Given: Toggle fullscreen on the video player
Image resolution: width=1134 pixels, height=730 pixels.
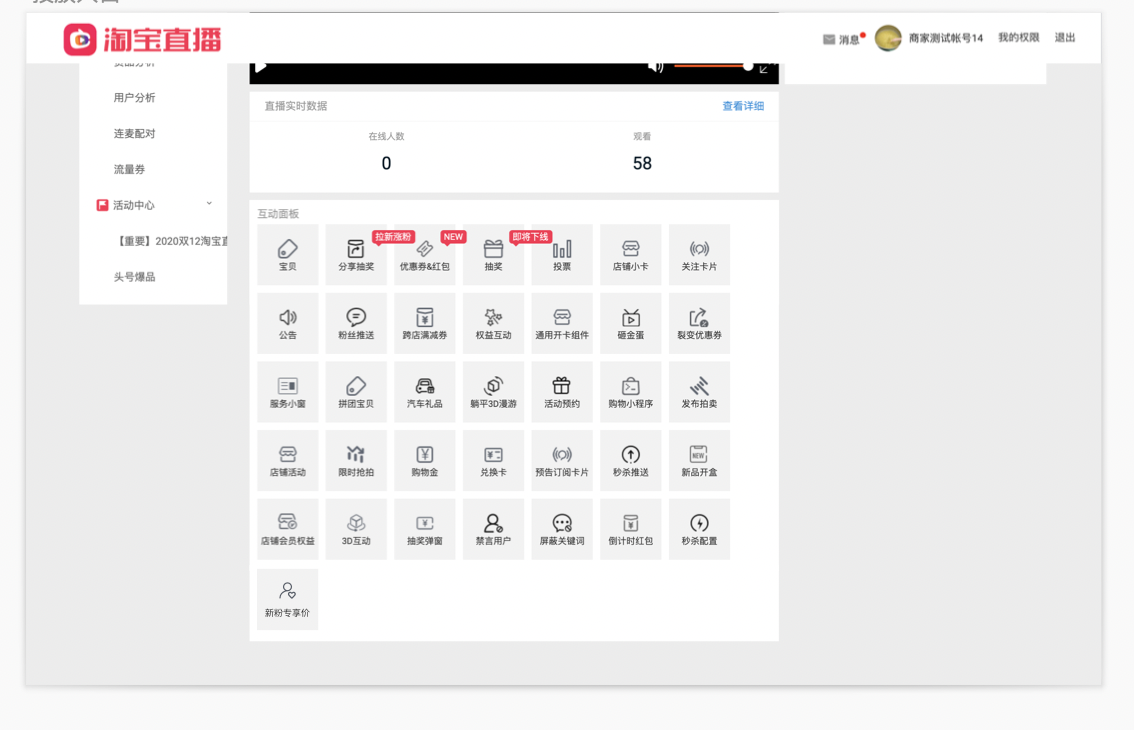Looking at the screenshot, I should (x=764, y=69).
